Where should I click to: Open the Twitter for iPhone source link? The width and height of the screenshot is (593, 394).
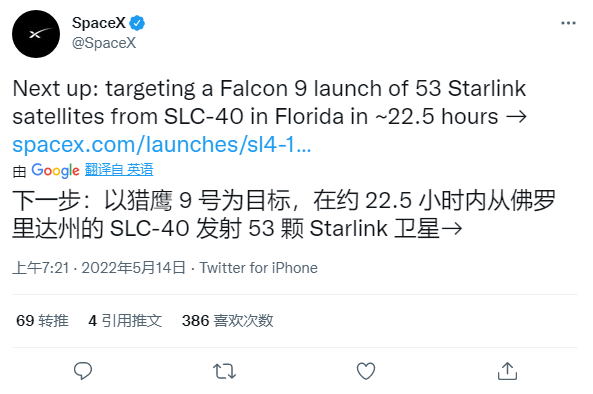point(259,268)
